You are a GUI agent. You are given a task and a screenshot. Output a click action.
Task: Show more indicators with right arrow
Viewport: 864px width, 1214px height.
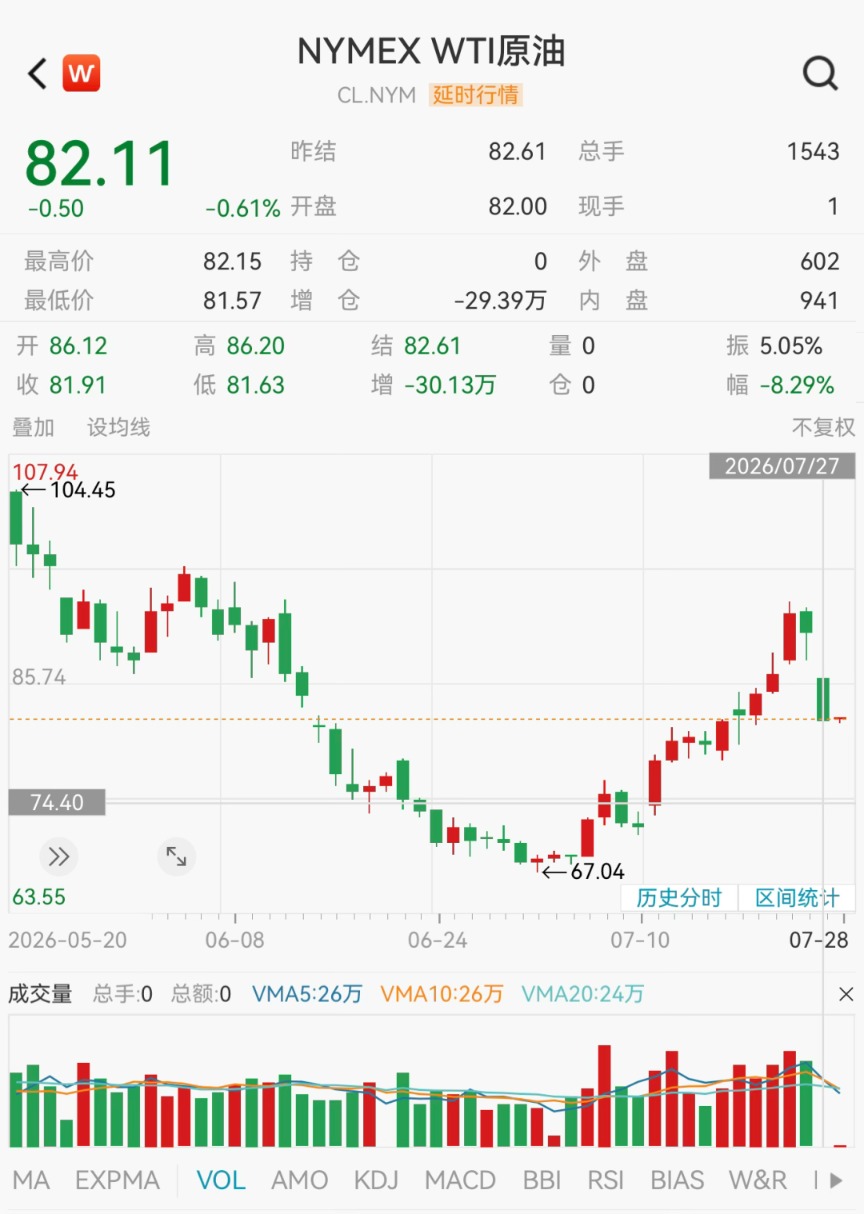point(836,1180)
